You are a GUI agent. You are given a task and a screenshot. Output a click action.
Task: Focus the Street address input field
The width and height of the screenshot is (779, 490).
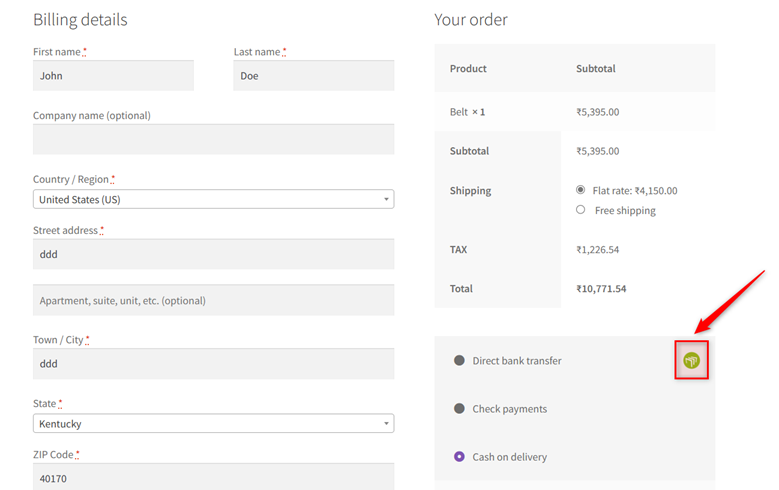pos(214,254)
